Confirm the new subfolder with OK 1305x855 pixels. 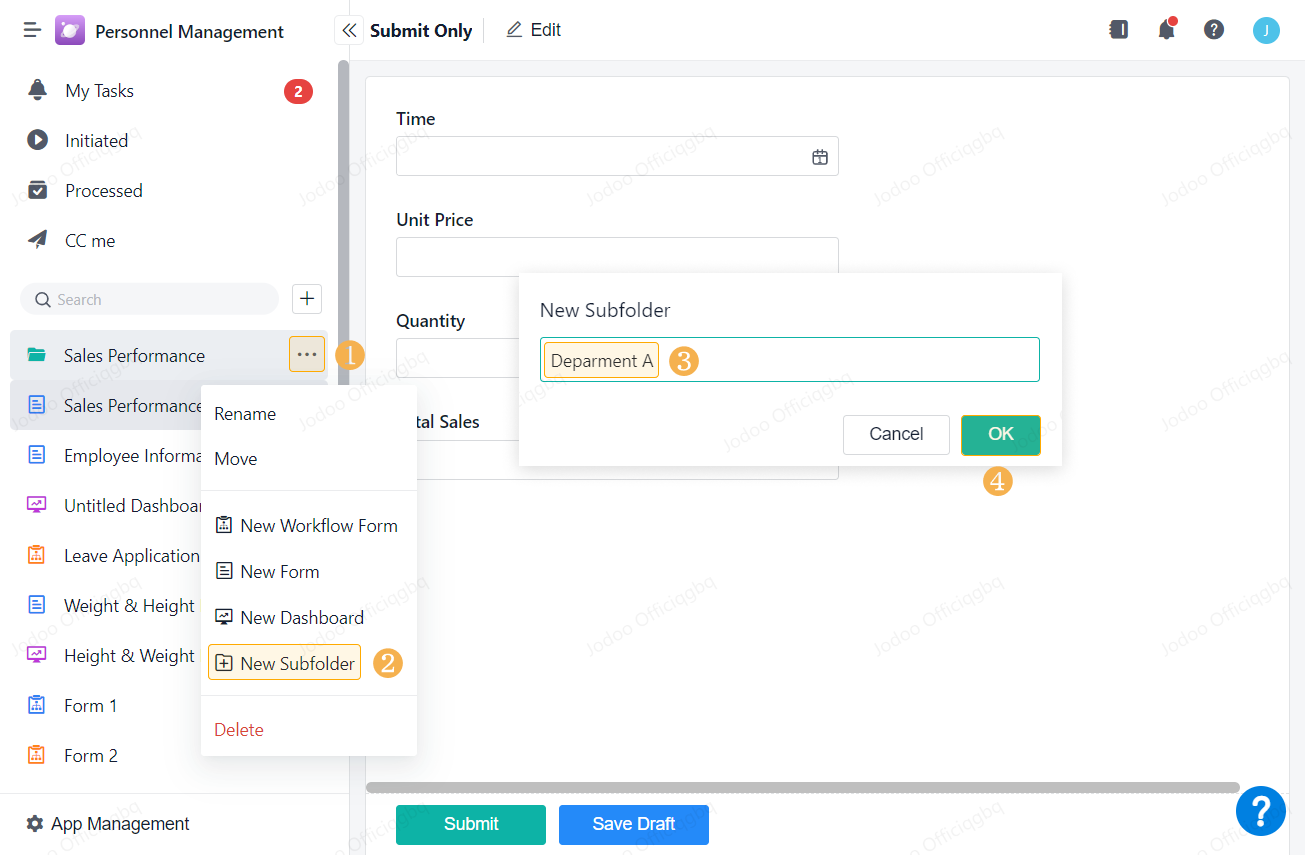(x=1000, y=434)
